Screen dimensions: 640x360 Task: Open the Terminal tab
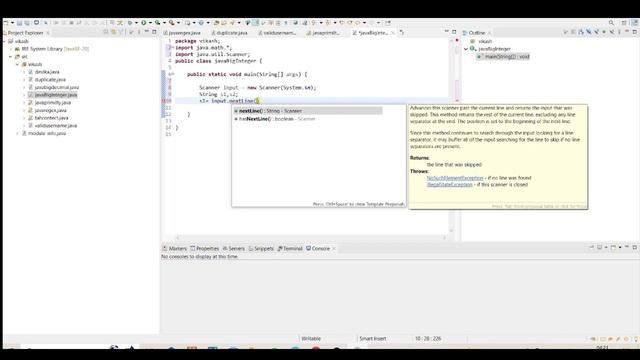pos(290,248)
